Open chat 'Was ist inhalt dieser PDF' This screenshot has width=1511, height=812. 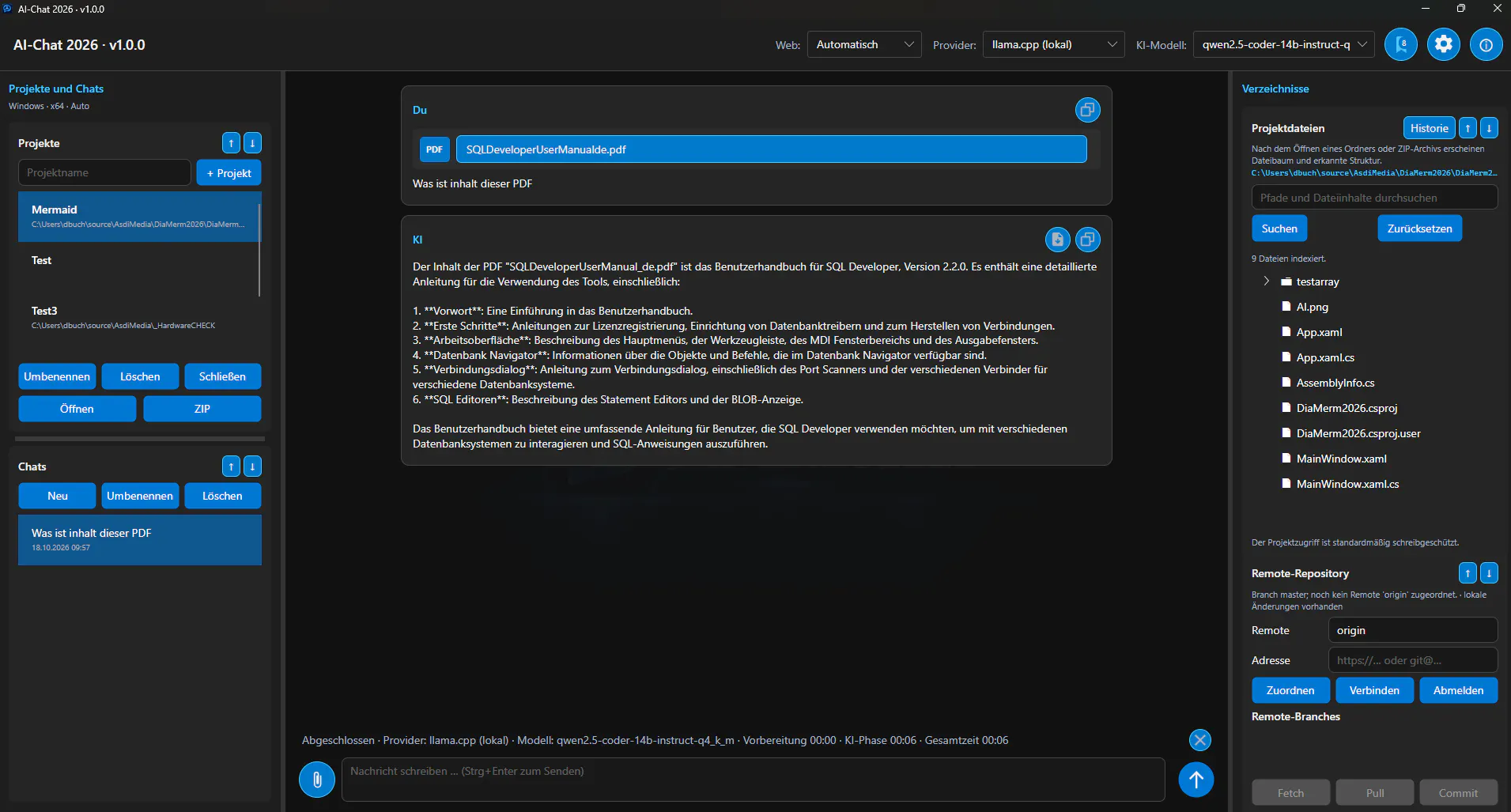tap(140, 540)
